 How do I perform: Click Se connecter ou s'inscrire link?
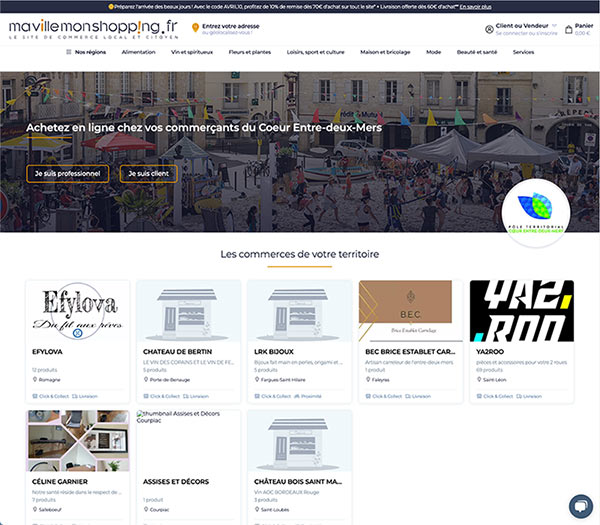click(527, 33)
